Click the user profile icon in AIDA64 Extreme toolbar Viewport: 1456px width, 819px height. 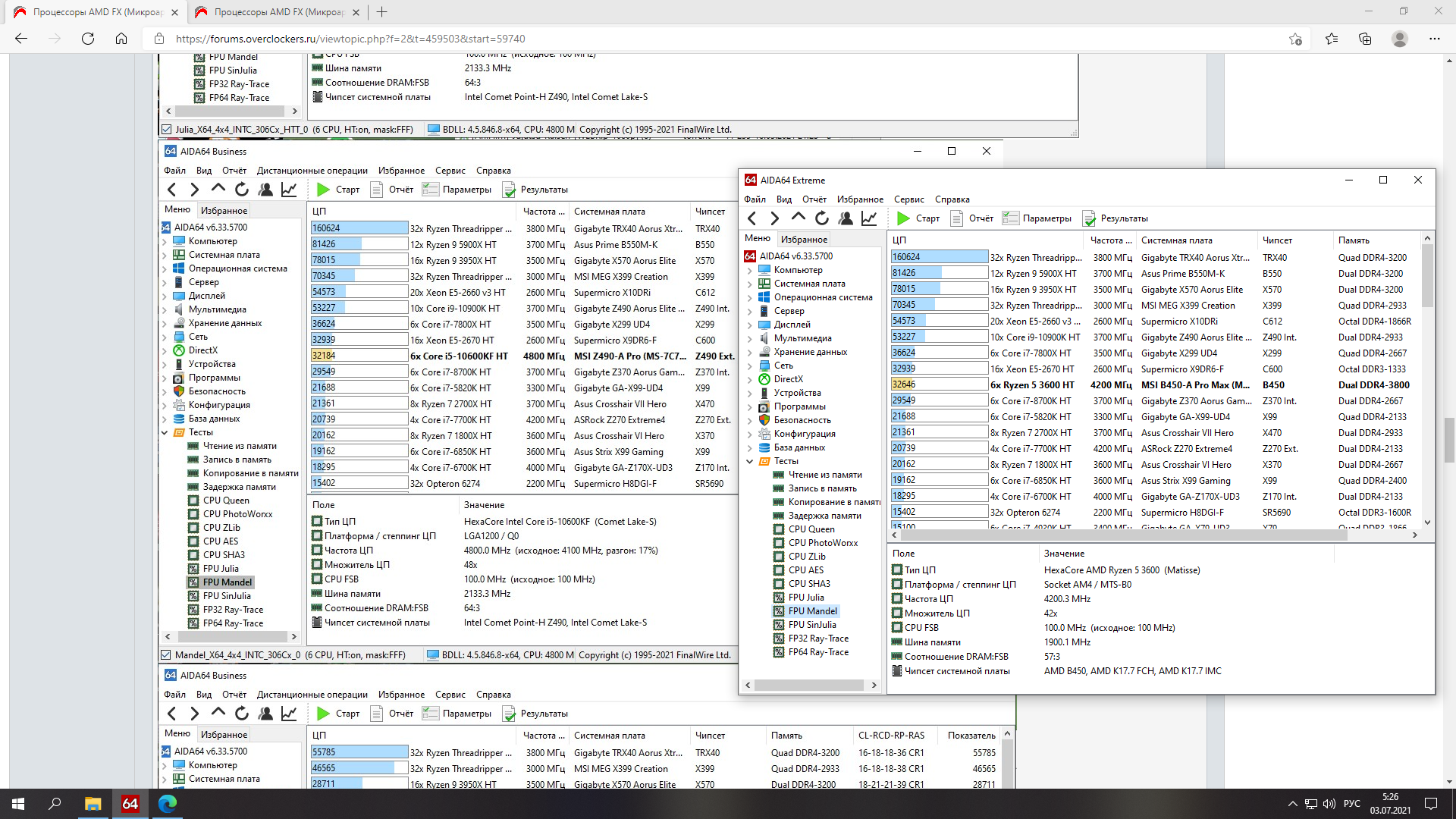tap(846, 218)
